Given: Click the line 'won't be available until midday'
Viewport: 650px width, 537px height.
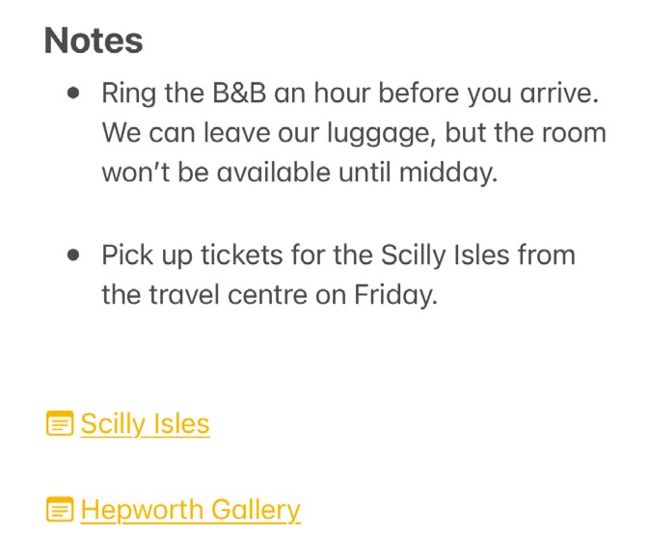Looking at the screenshot, I should click(x=299, y=172).
